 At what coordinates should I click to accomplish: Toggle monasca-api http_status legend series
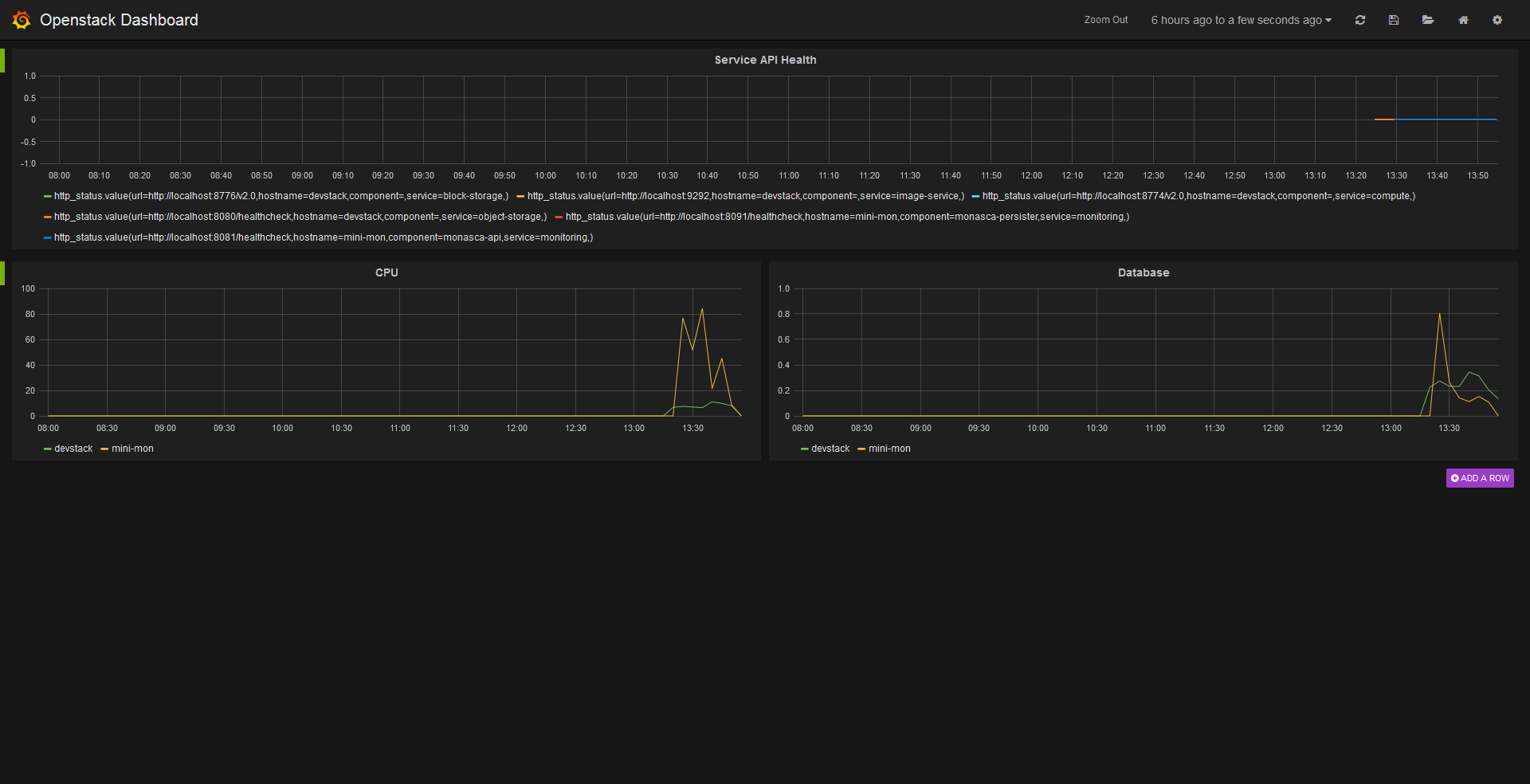(324, 237)
